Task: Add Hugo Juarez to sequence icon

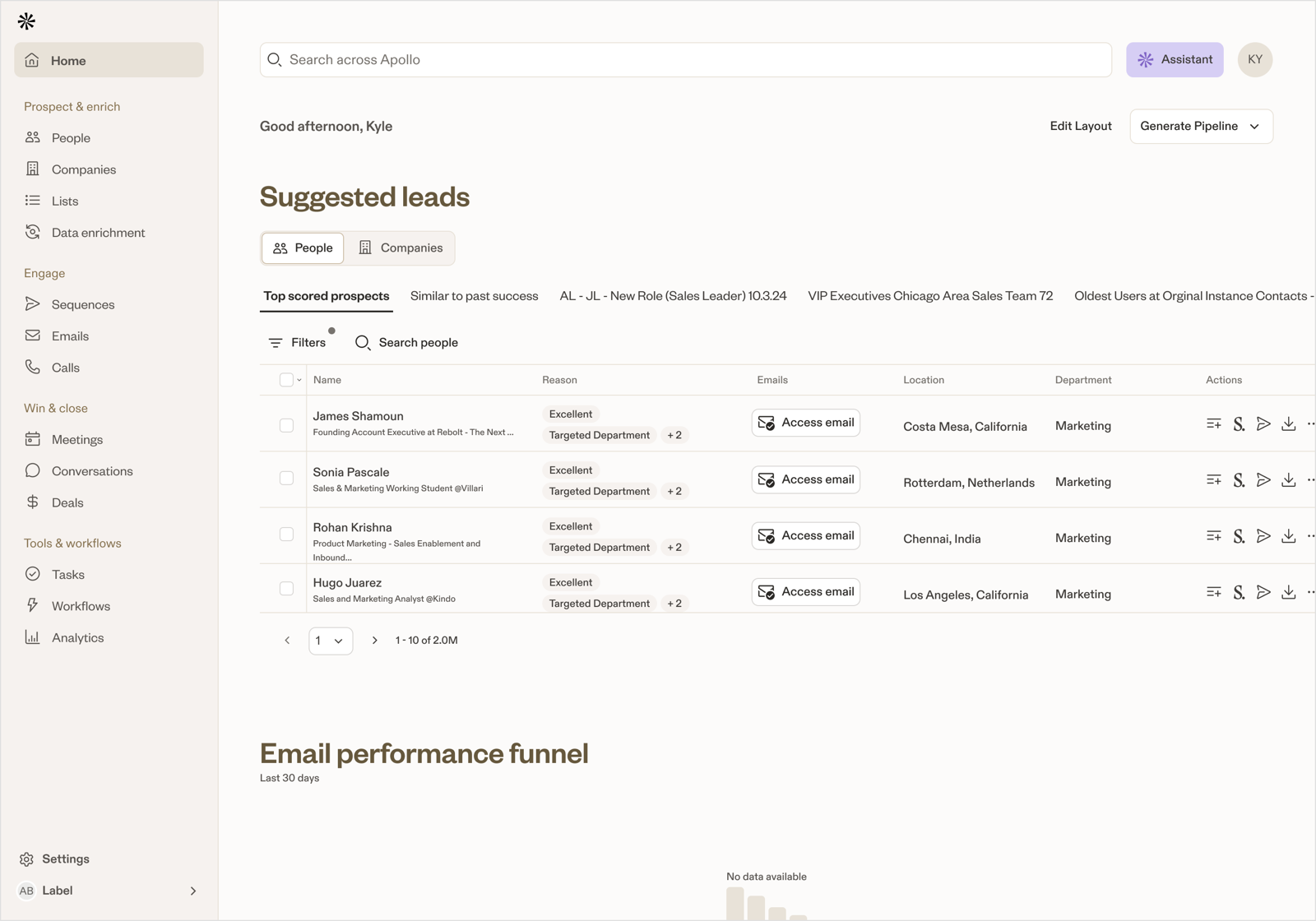Action: click(1264, 592)
